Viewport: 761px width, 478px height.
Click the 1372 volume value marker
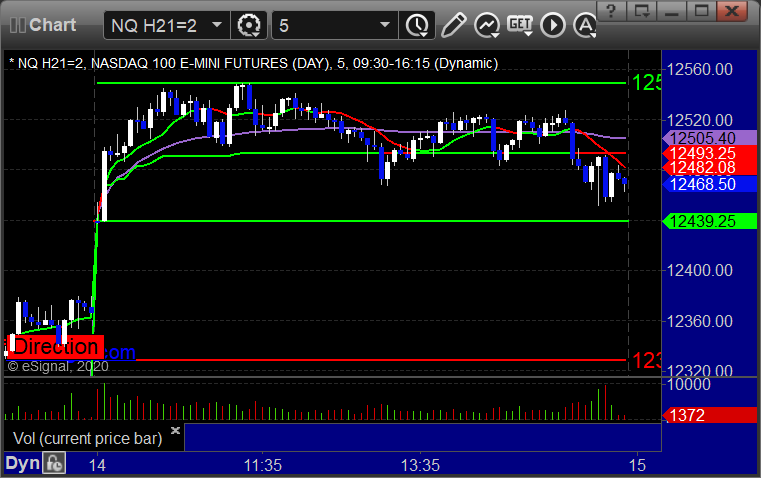click(710, 415)
